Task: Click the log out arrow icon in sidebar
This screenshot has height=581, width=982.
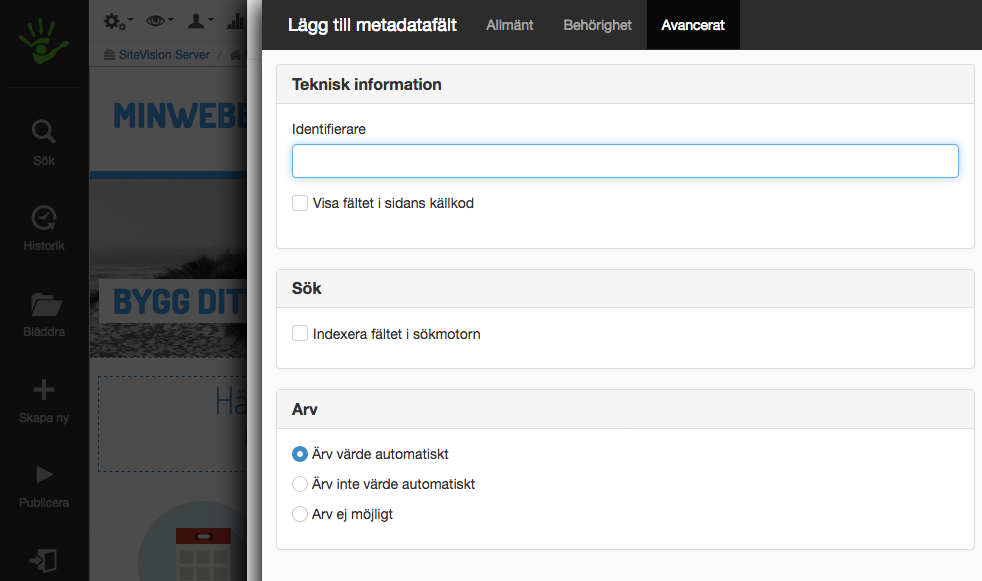Action: pyautogui.click(x=43, y=560)
